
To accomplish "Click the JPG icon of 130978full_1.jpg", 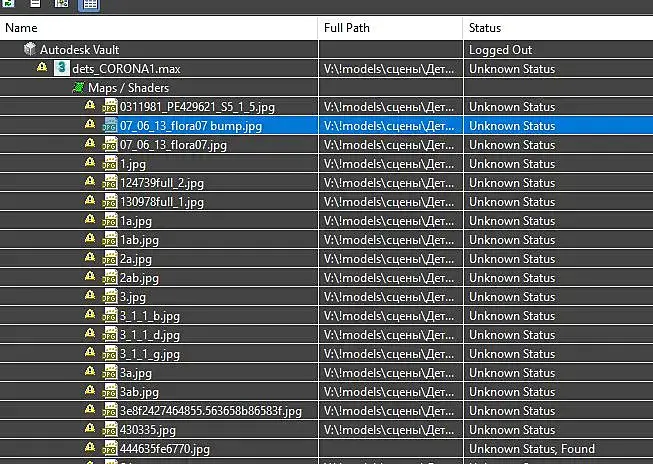I will [110, 202].
